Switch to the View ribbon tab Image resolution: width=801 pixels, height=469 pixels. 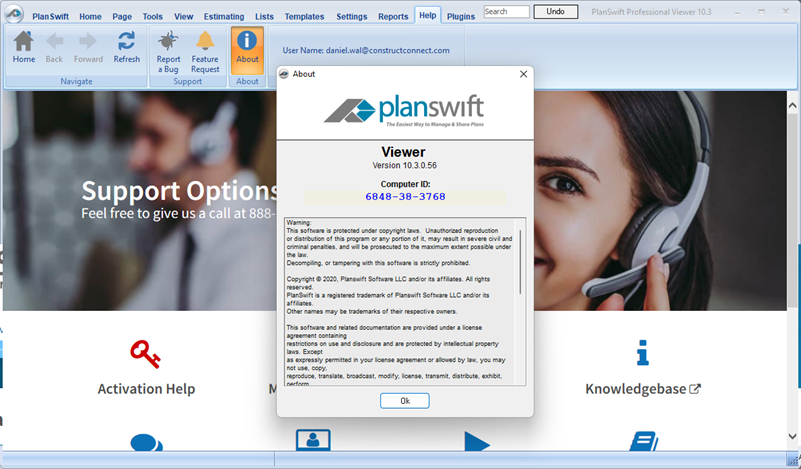pyautogui.click(x=183, y=16)
